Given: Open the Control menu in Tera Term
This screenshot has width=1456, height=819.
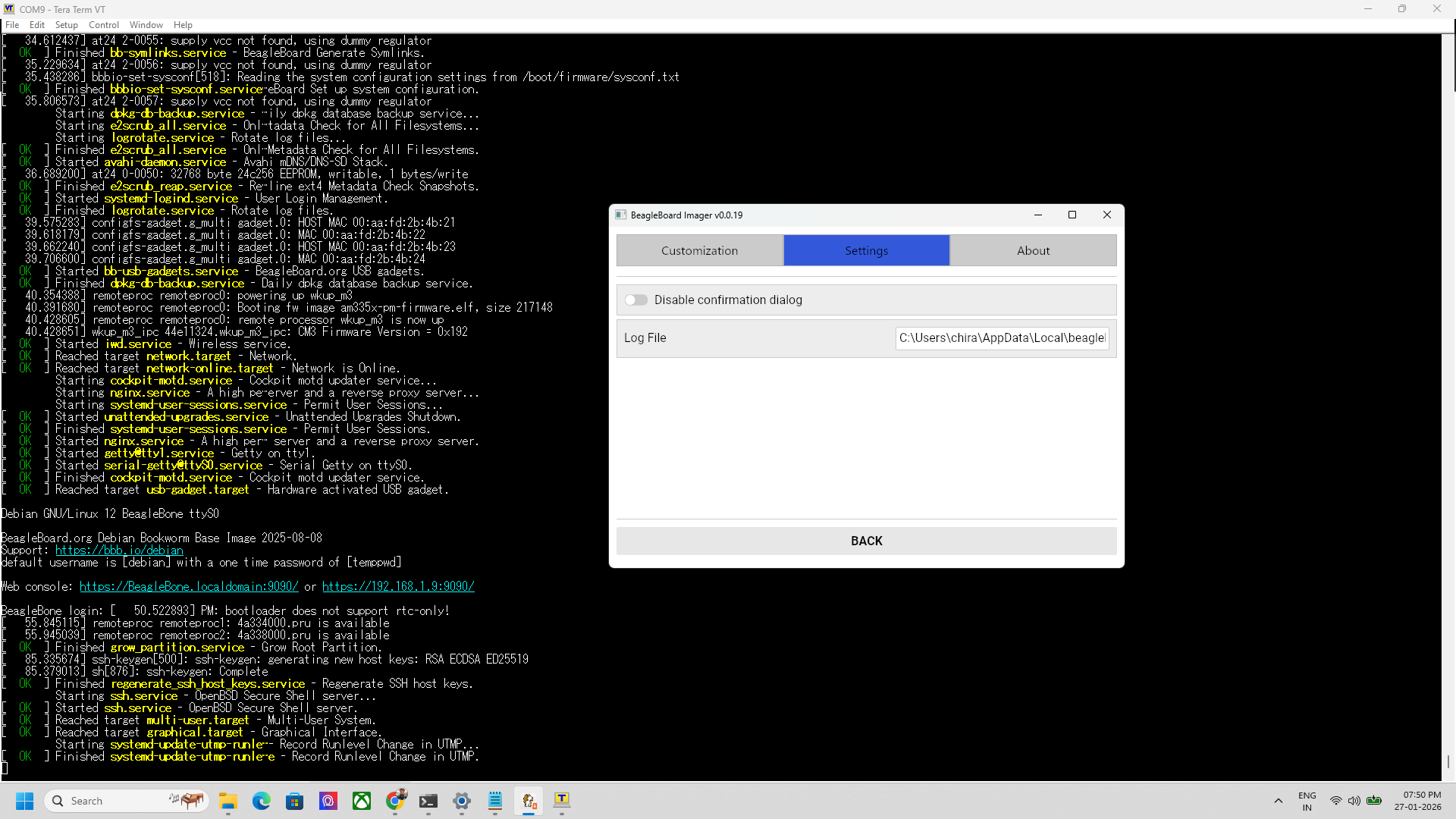Looking at the screenshot, I should [104, 25].
